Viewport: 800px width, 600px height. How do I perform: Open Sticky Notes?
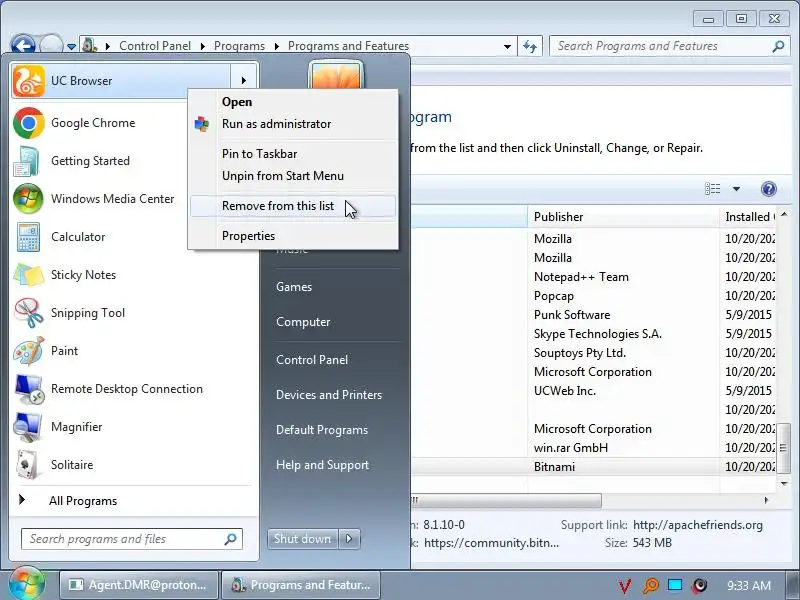[83, 275]
